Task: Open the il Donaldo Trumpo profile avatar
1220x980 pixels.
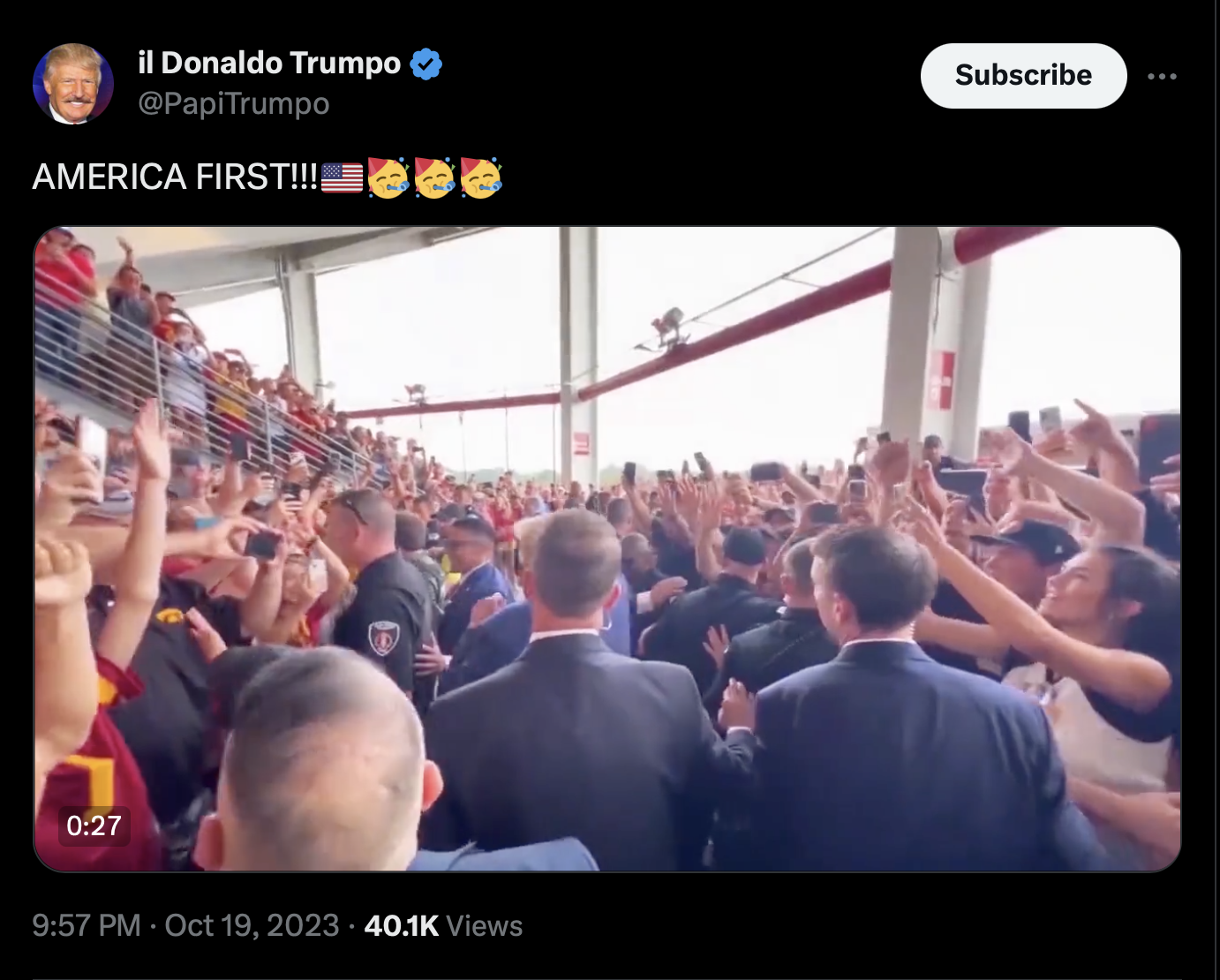Action: (73, 84)
